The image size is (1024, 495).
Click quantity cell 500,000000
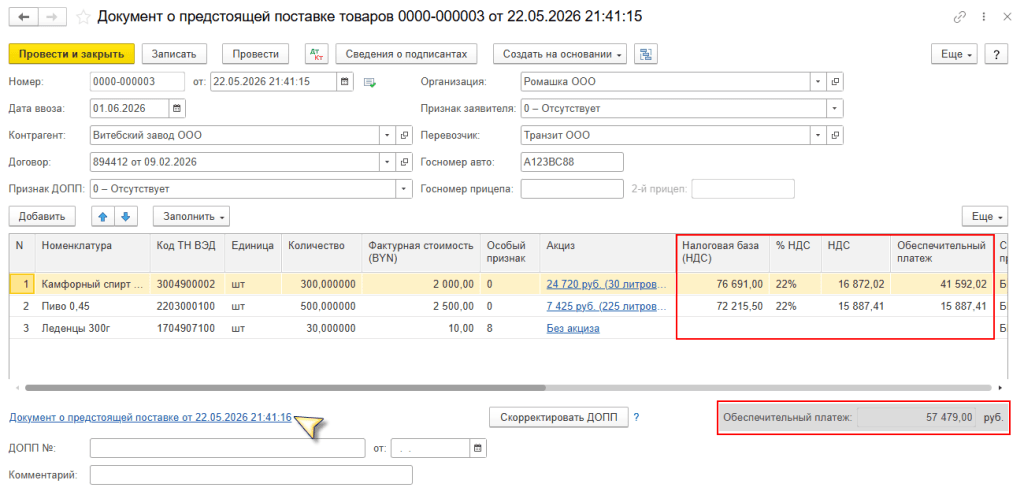point(321,307)
